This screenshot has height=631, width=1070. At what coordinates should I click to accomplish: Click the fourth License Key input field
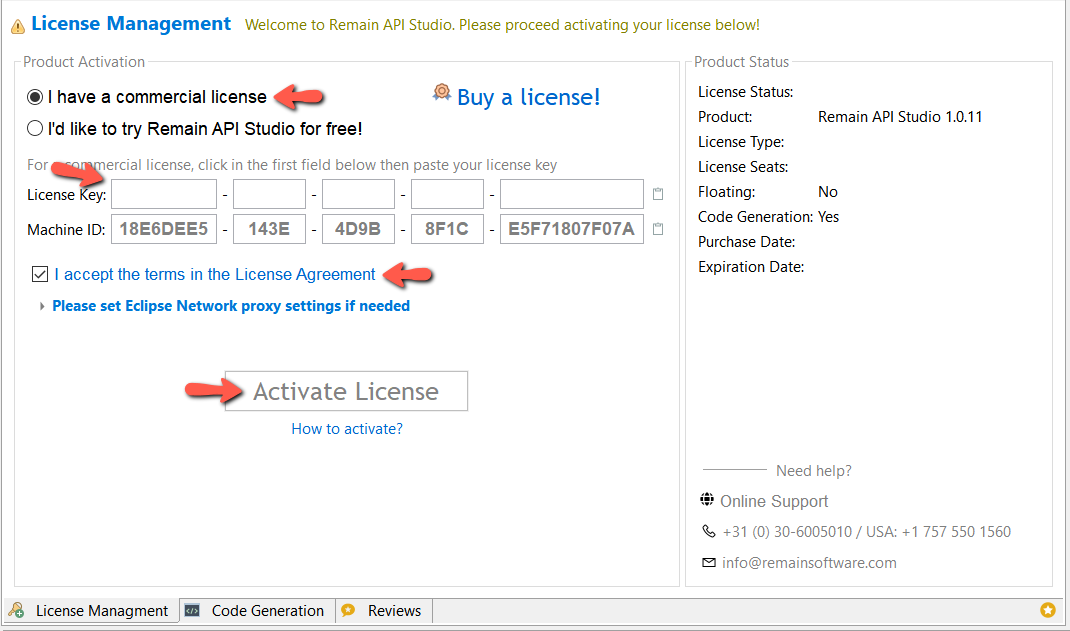point(447,194)
